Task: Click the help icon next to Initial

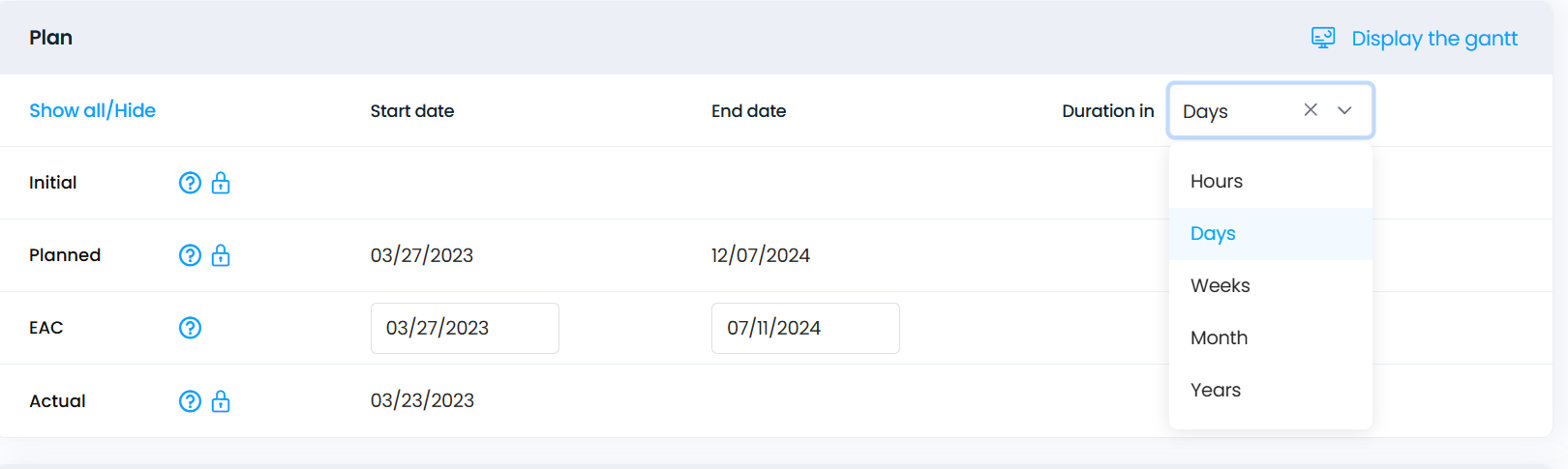Action: coord(190,183)
